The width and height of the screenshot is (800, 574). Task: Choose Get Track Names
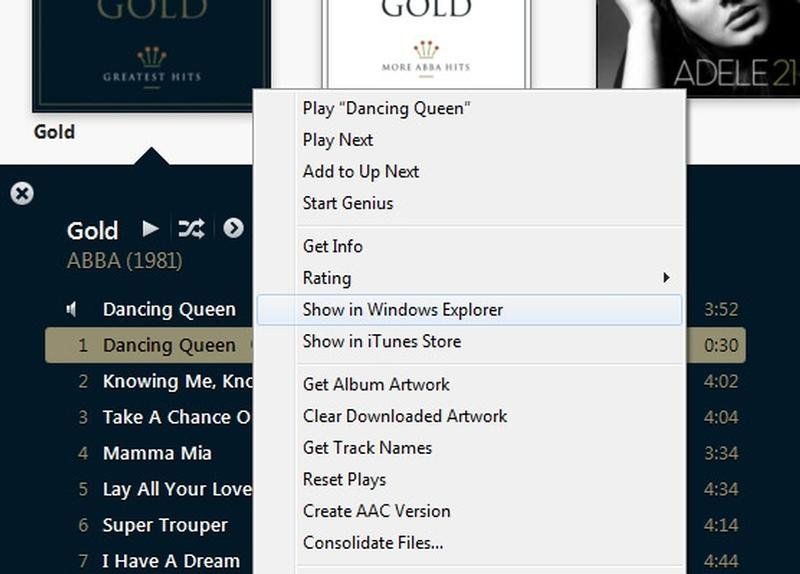click(469, 447)
